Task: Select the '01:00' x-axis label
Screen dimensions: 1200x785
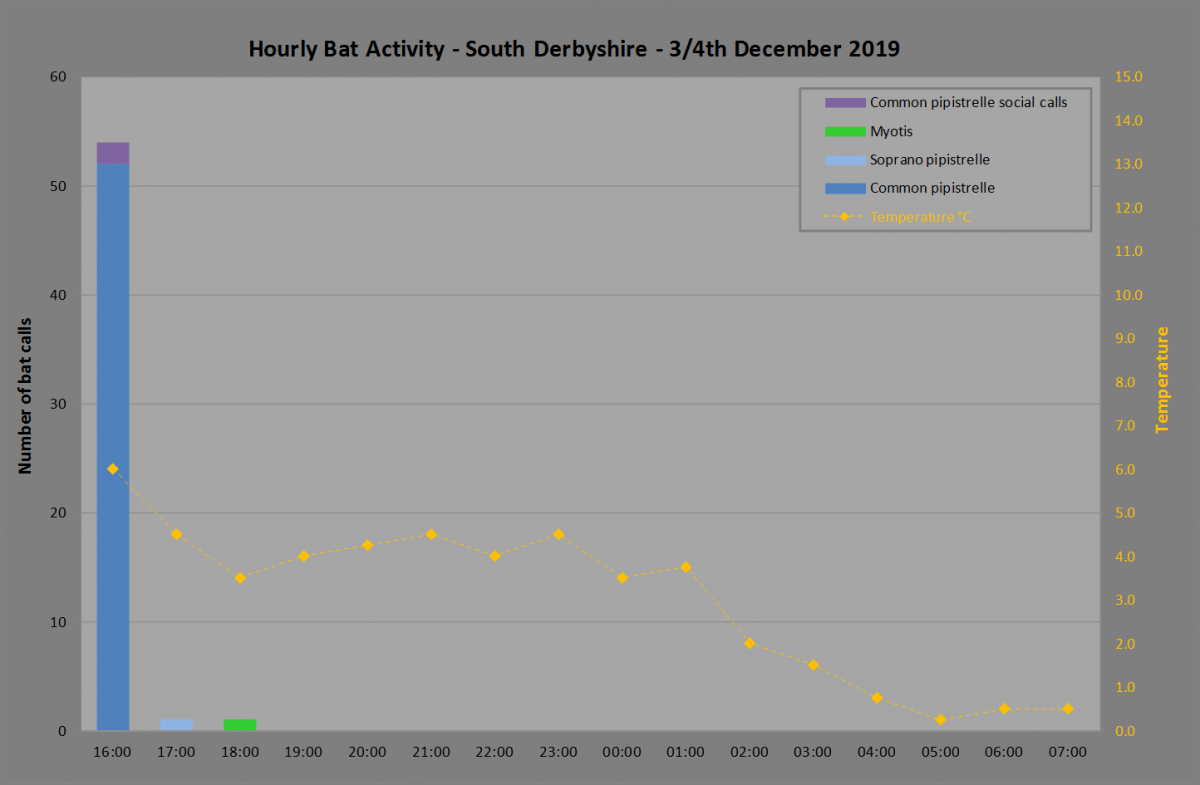Action: 686,752
